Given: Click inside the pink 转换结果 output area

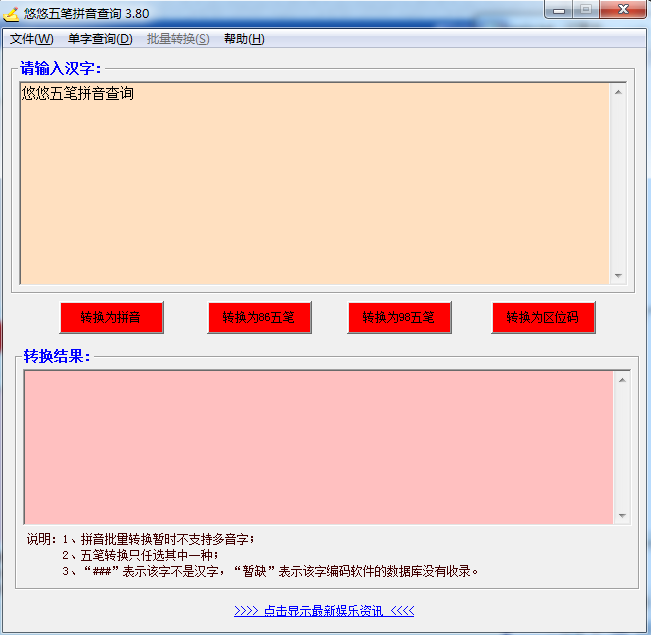Looking at the screenshot, I should 318,447.
